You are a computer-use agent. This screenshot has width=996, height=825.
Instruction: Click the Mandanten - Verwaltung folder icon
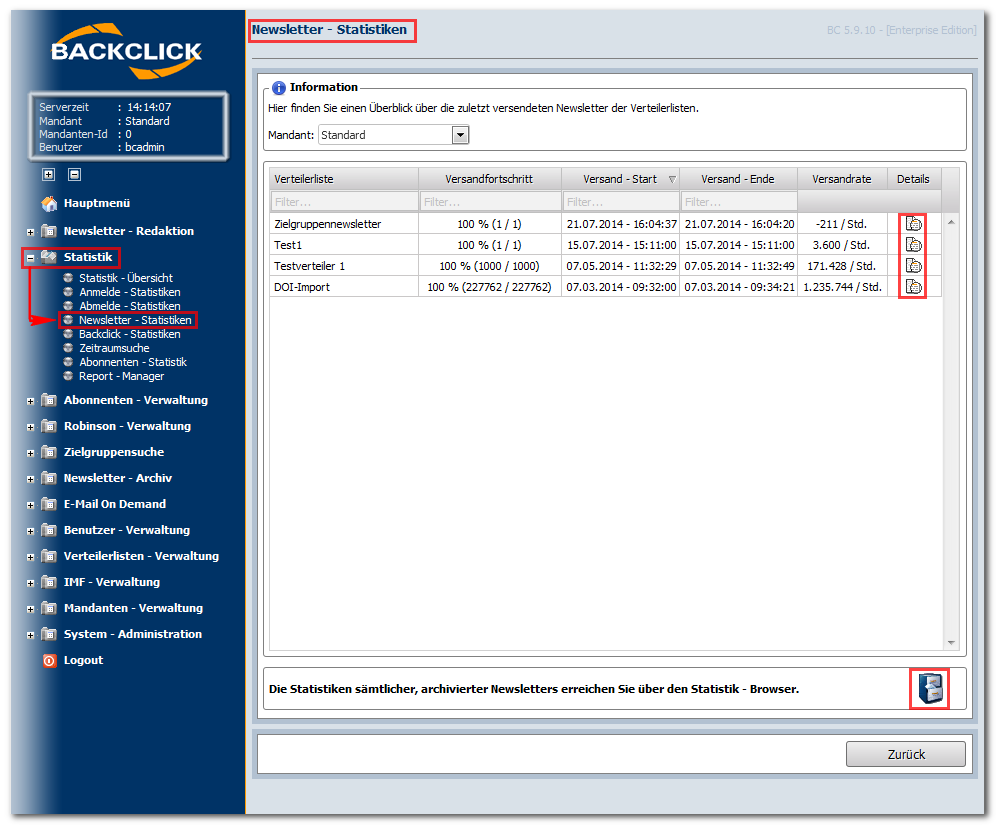49,608
